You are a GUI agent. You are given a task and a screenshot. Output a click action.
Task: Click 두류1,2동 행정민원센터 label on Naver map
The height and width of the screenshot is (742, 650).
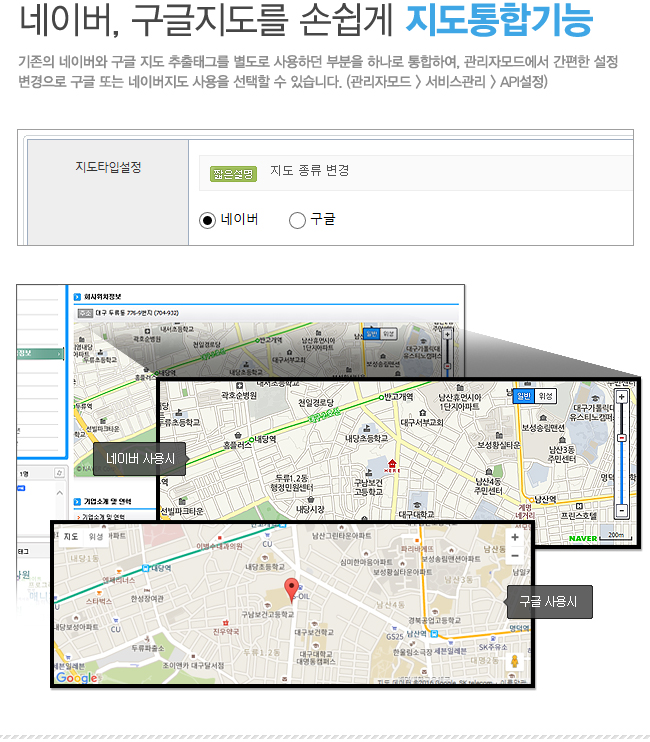[291, 483]
